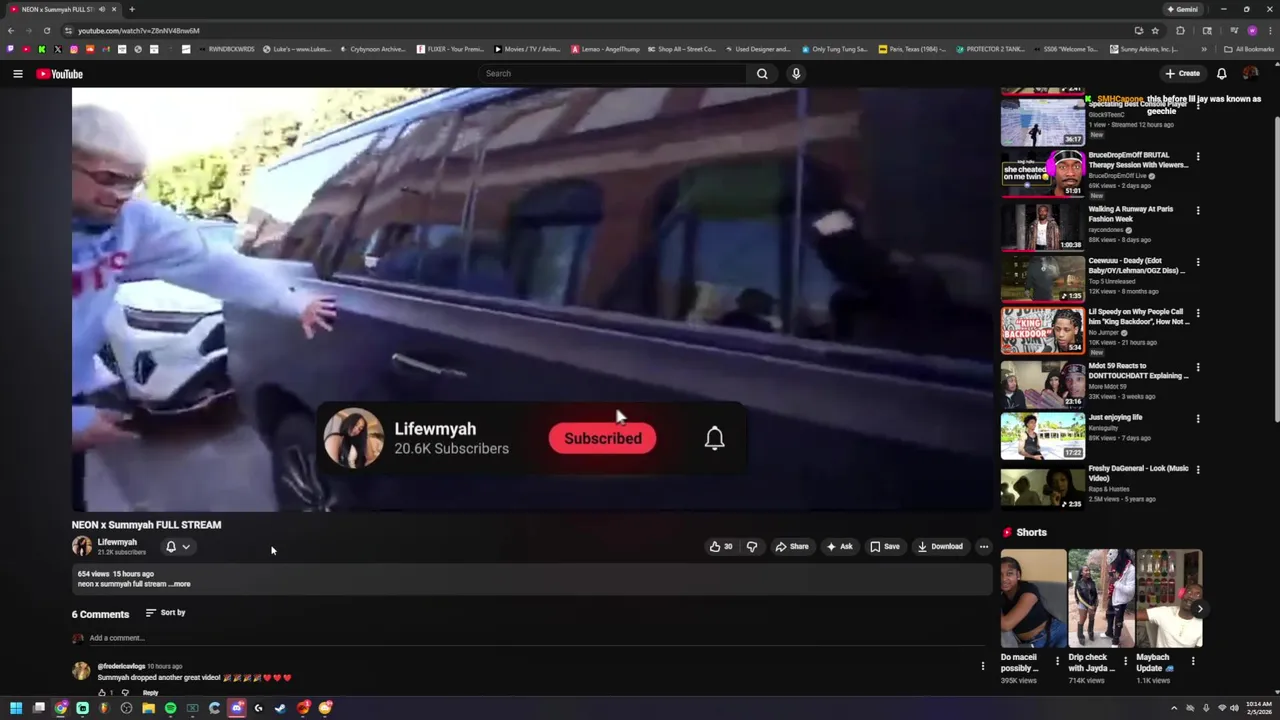Open Walking A Runway At Paris thumbnail
The image size is (1280, 720).
click(1042, 227)
